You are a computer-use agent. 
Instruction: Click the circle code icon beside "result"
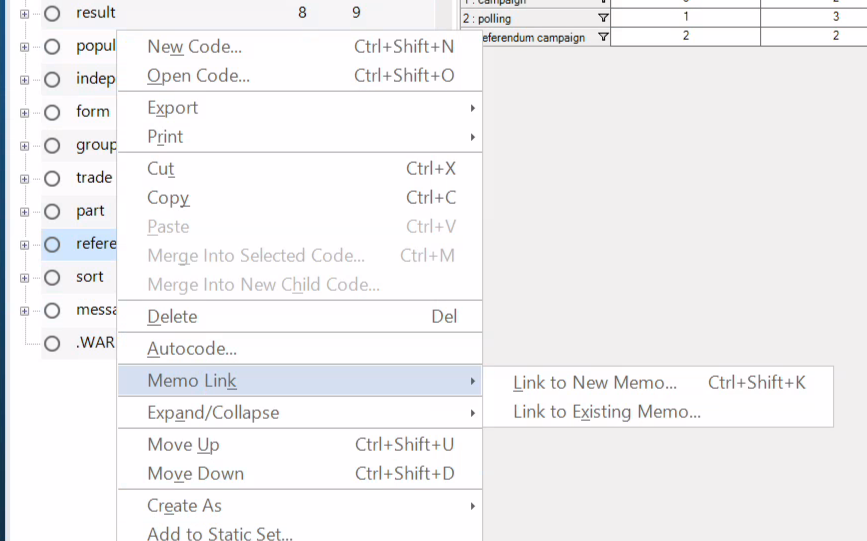52,14
